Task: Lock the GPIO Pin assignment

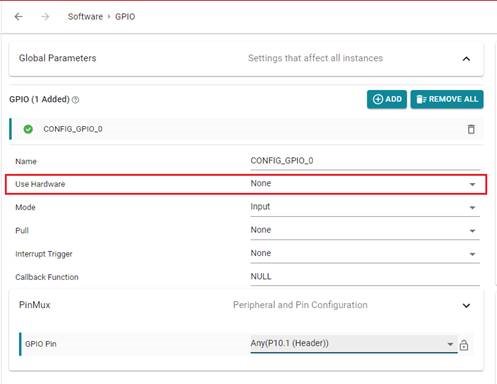Action: click(464, 345)
